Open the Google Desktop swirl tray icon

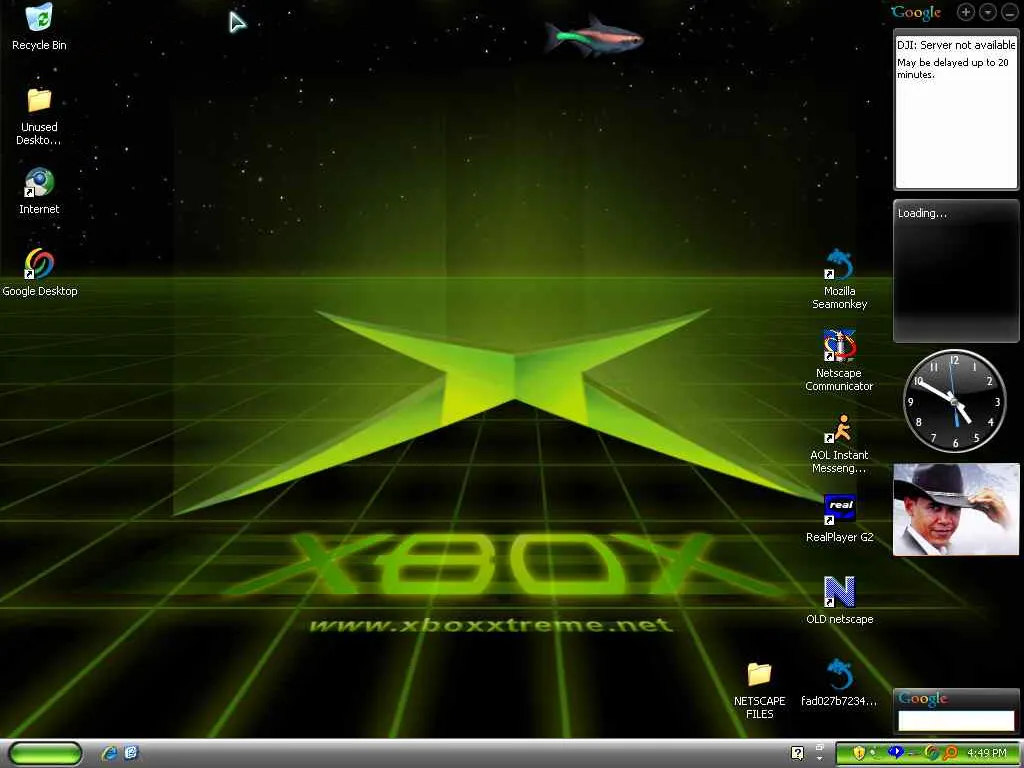(932, 753)
